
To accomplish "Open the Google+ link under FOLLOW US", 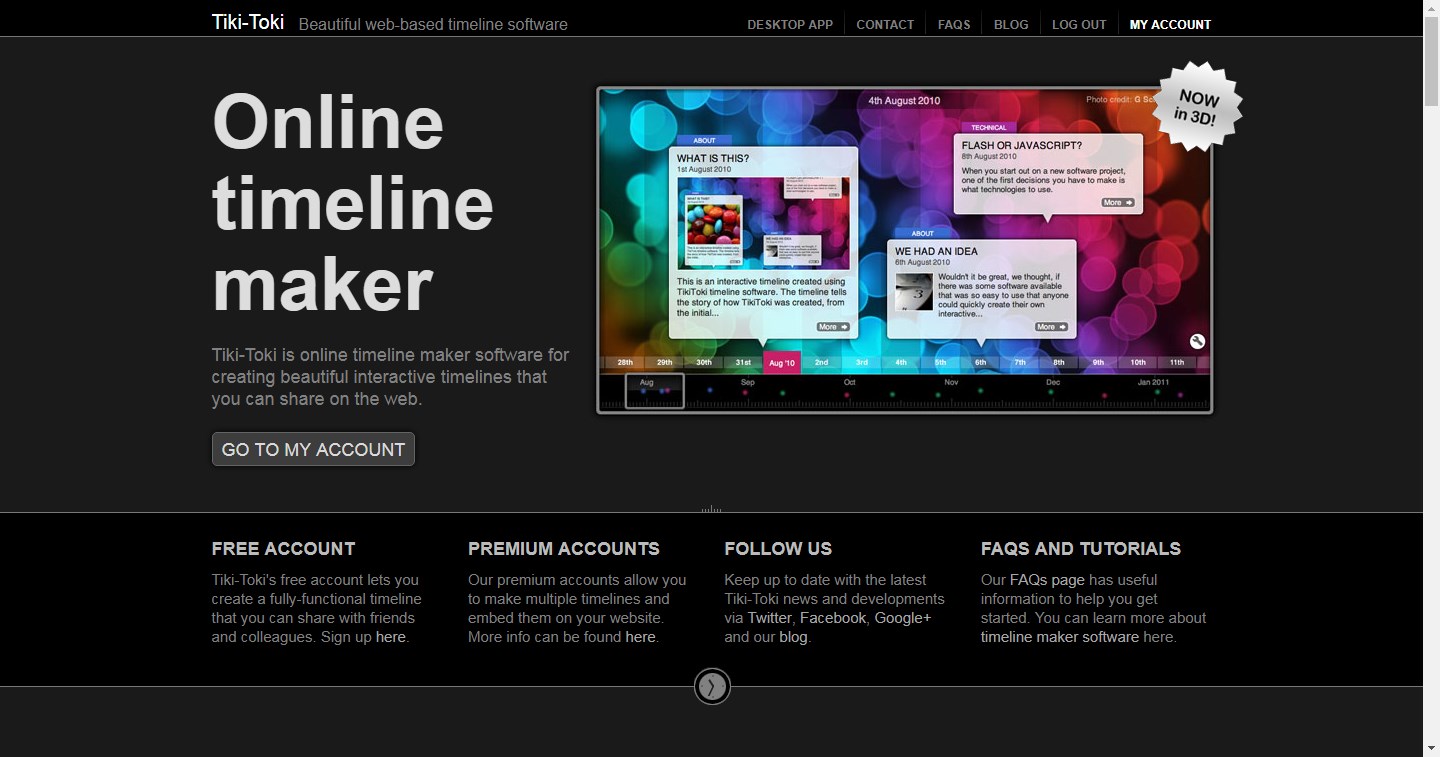I will pyautogui.click(x=903, y=618).
